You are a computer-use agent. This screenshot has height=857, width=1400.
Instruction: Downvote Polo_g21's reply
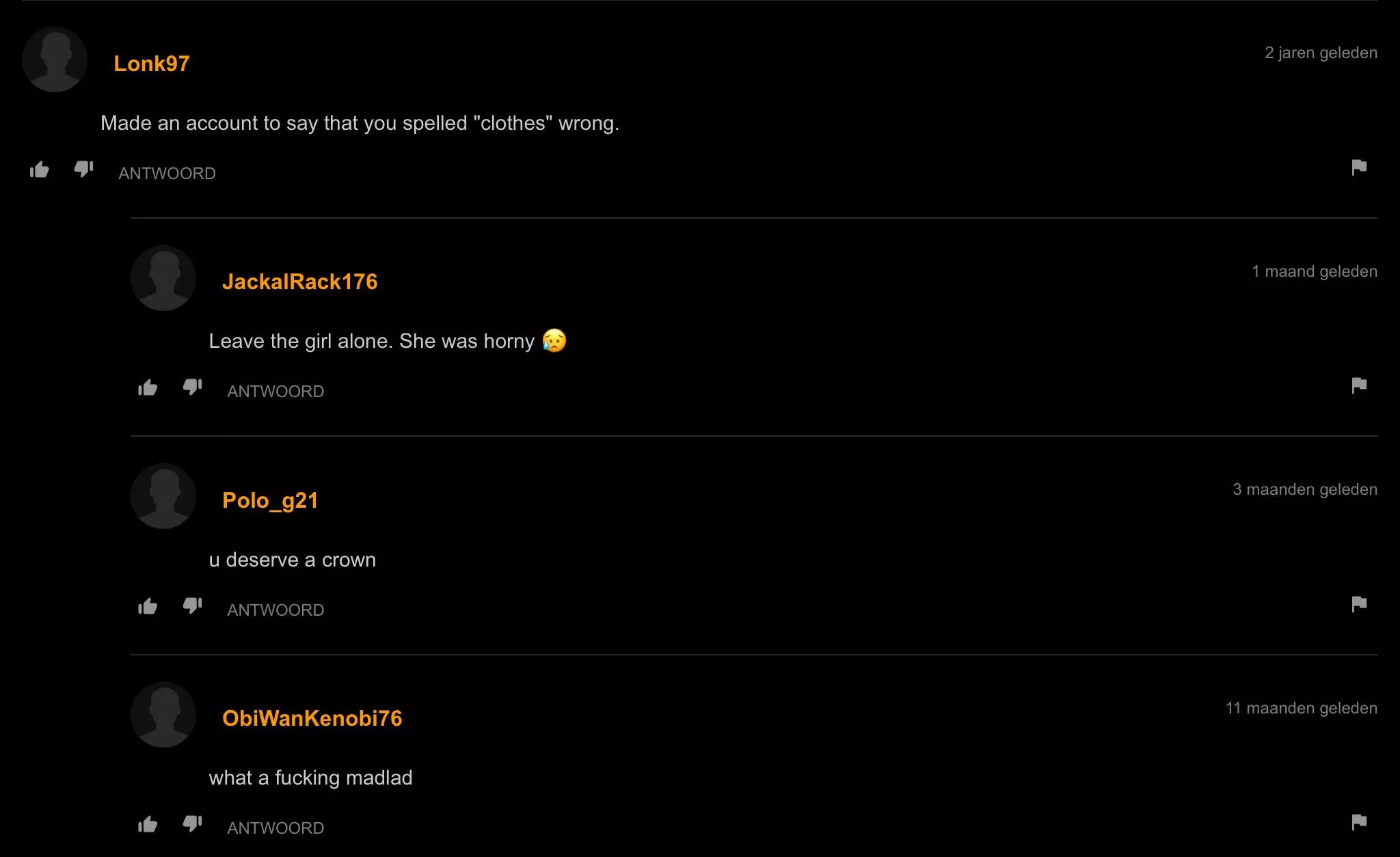coord(192,606)
